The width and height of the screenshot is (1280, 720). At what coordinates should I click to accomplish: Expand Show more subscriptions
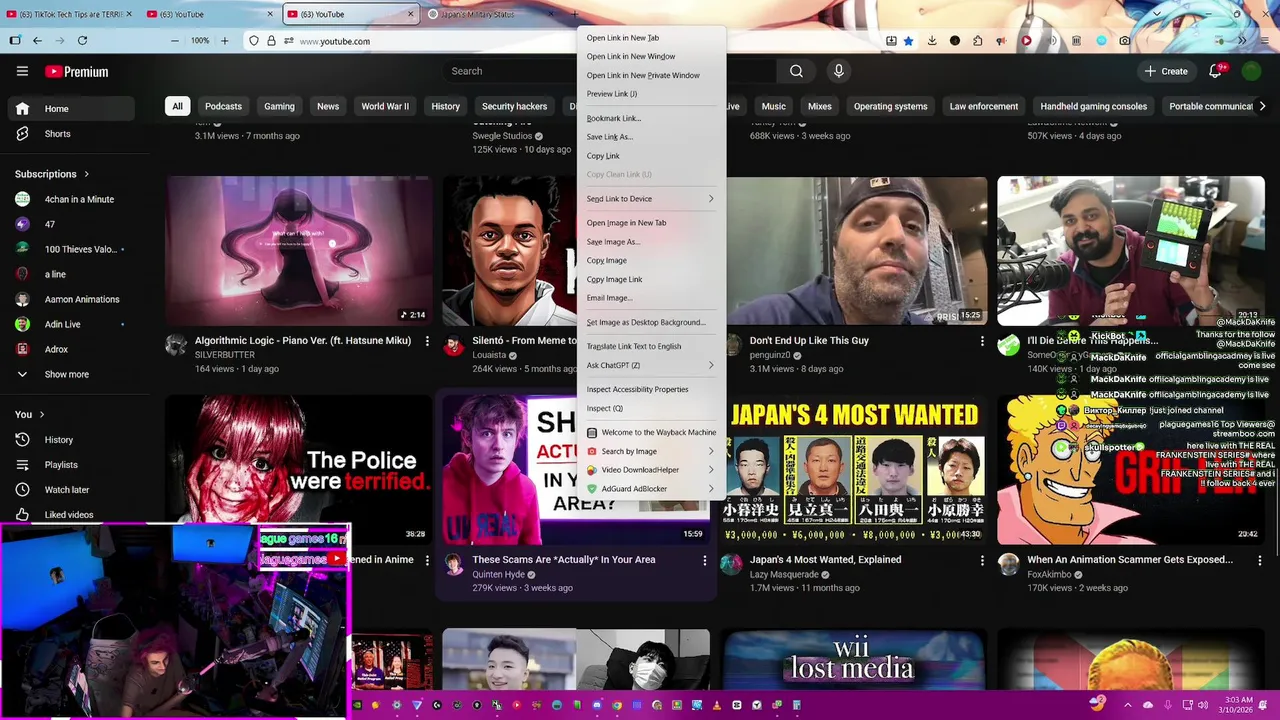coord(67,374)
